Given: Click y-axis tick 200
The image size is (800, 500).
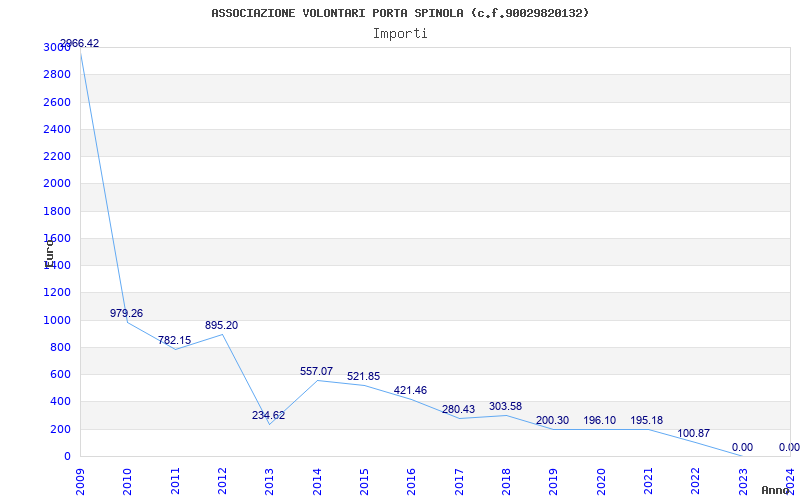Looking at the screenshot, I should [x=60, y=429].
